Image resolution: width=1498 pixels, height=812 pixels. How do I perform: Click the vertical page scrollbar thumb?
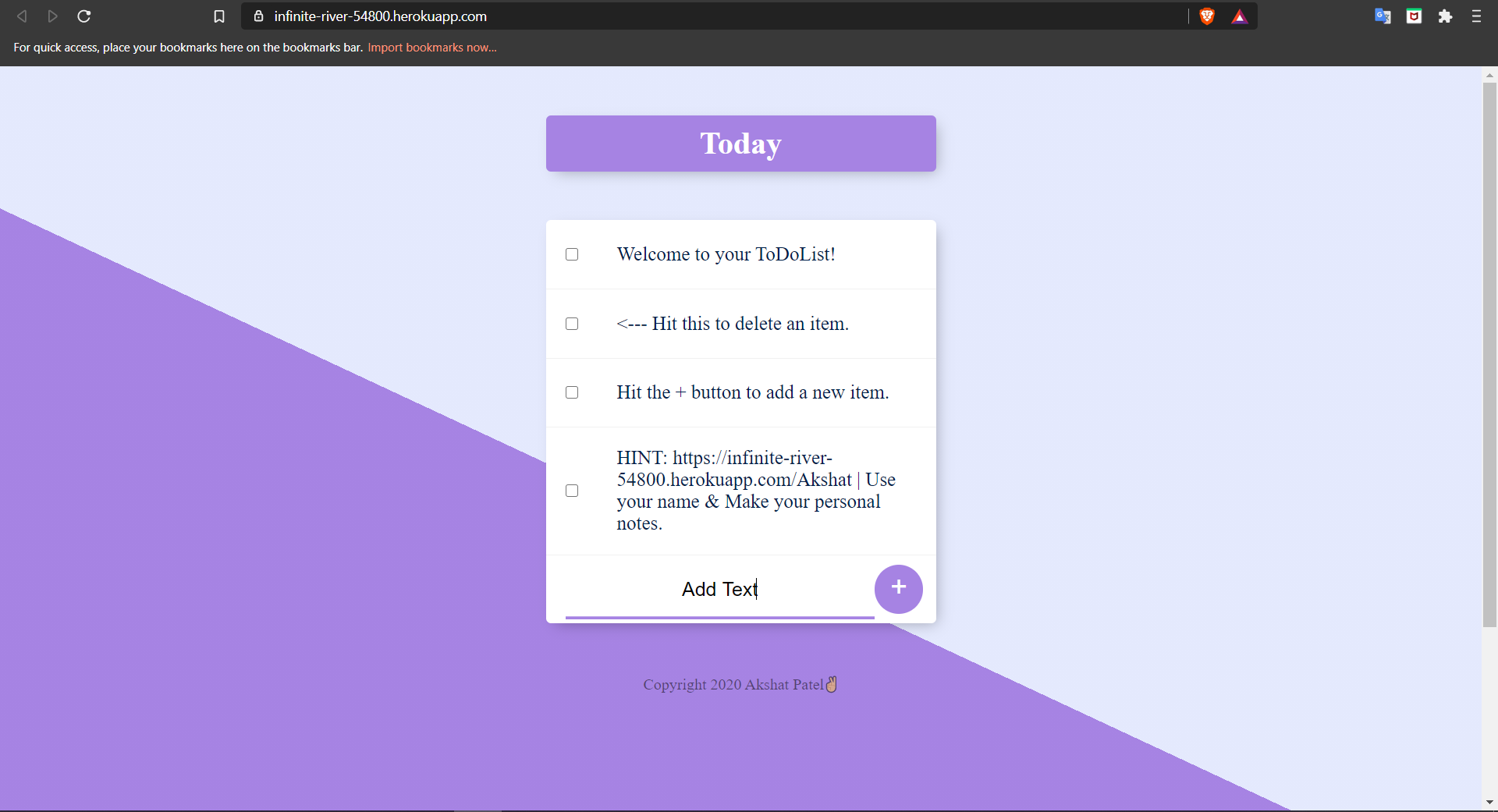[1489, 355]
